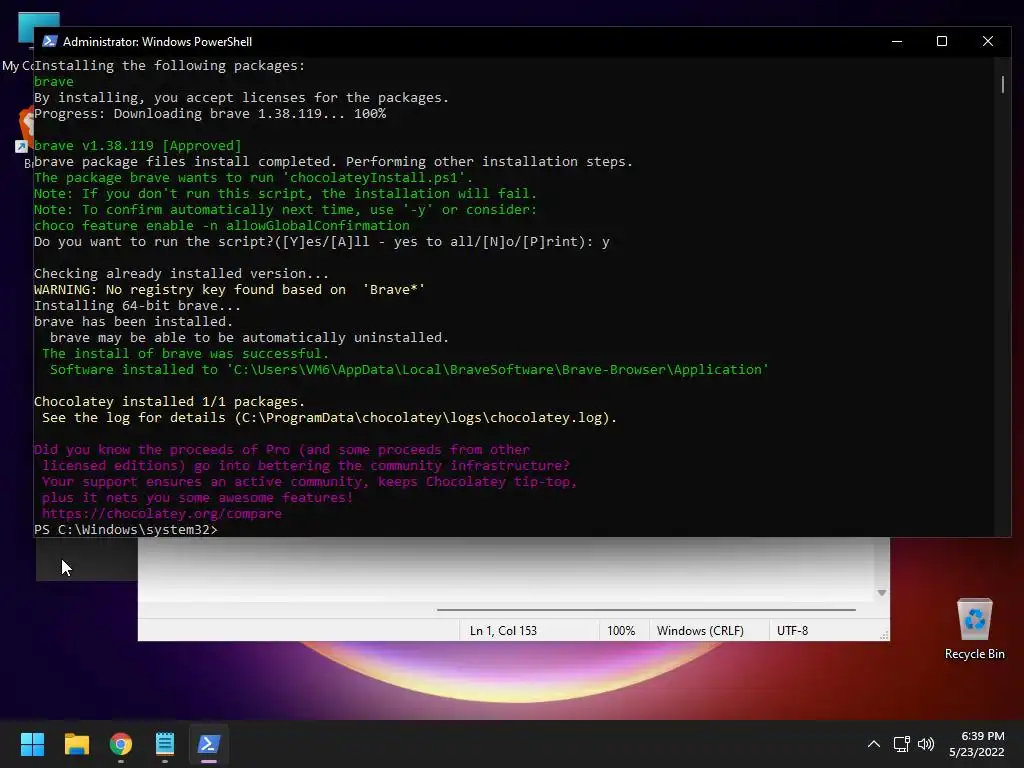Switch to Google Chrome in the taskbar

tap(121, 744)
